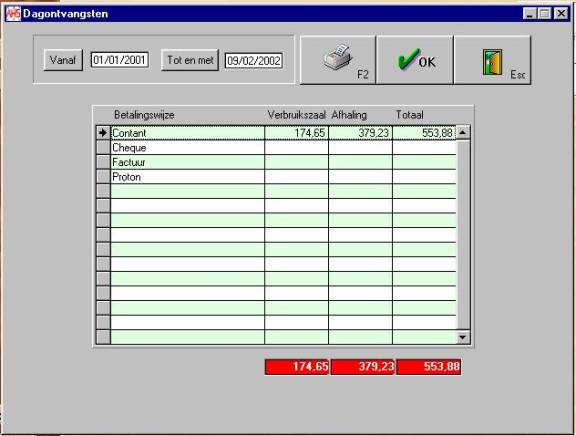Minimize the Dagontvangsten window
This screenshot has width=576, height=436.
tap(529, 14)
